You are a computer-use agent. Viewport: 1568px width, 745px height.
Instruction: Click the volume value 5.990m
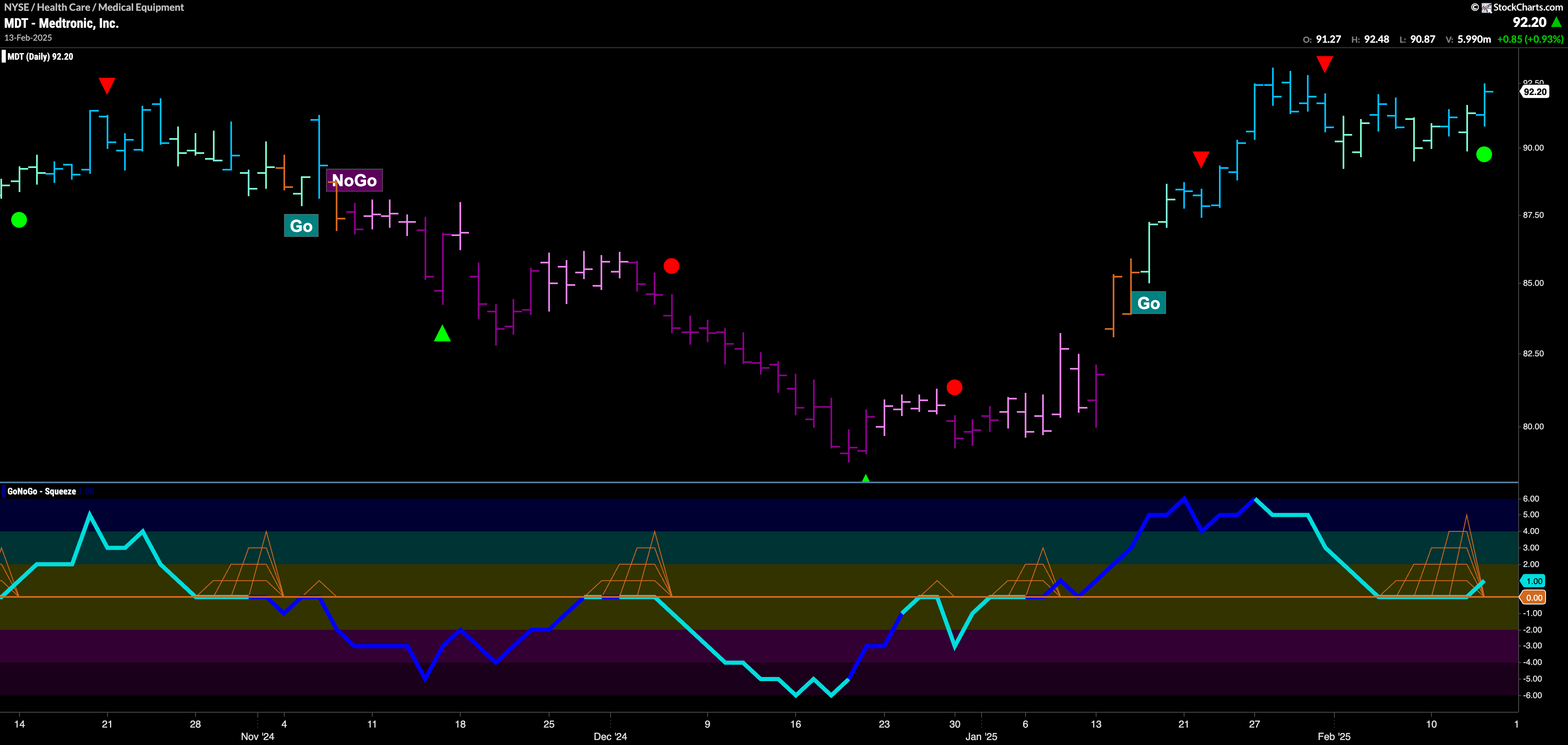point(1474,39)
